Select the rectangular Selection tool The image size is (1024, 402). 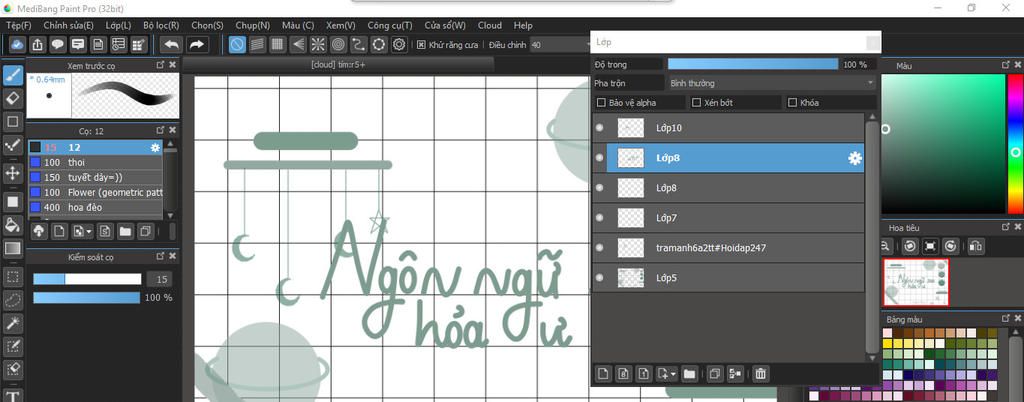13,277
